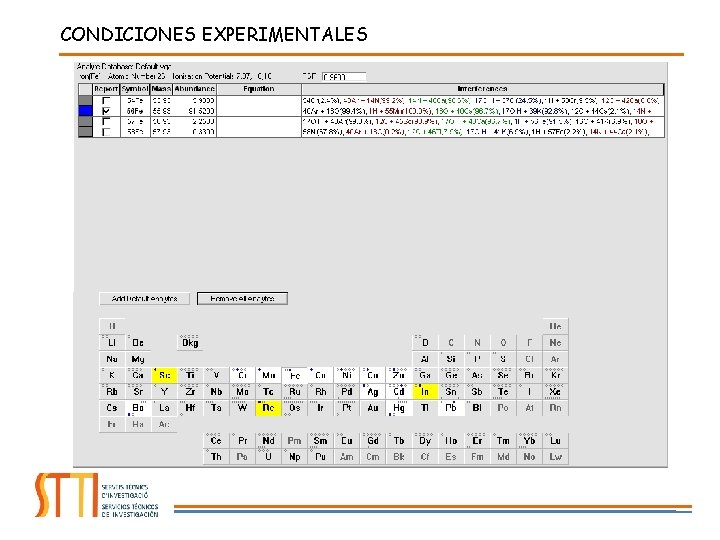
Task: Select the Tl element button
Action: [425, 408]
